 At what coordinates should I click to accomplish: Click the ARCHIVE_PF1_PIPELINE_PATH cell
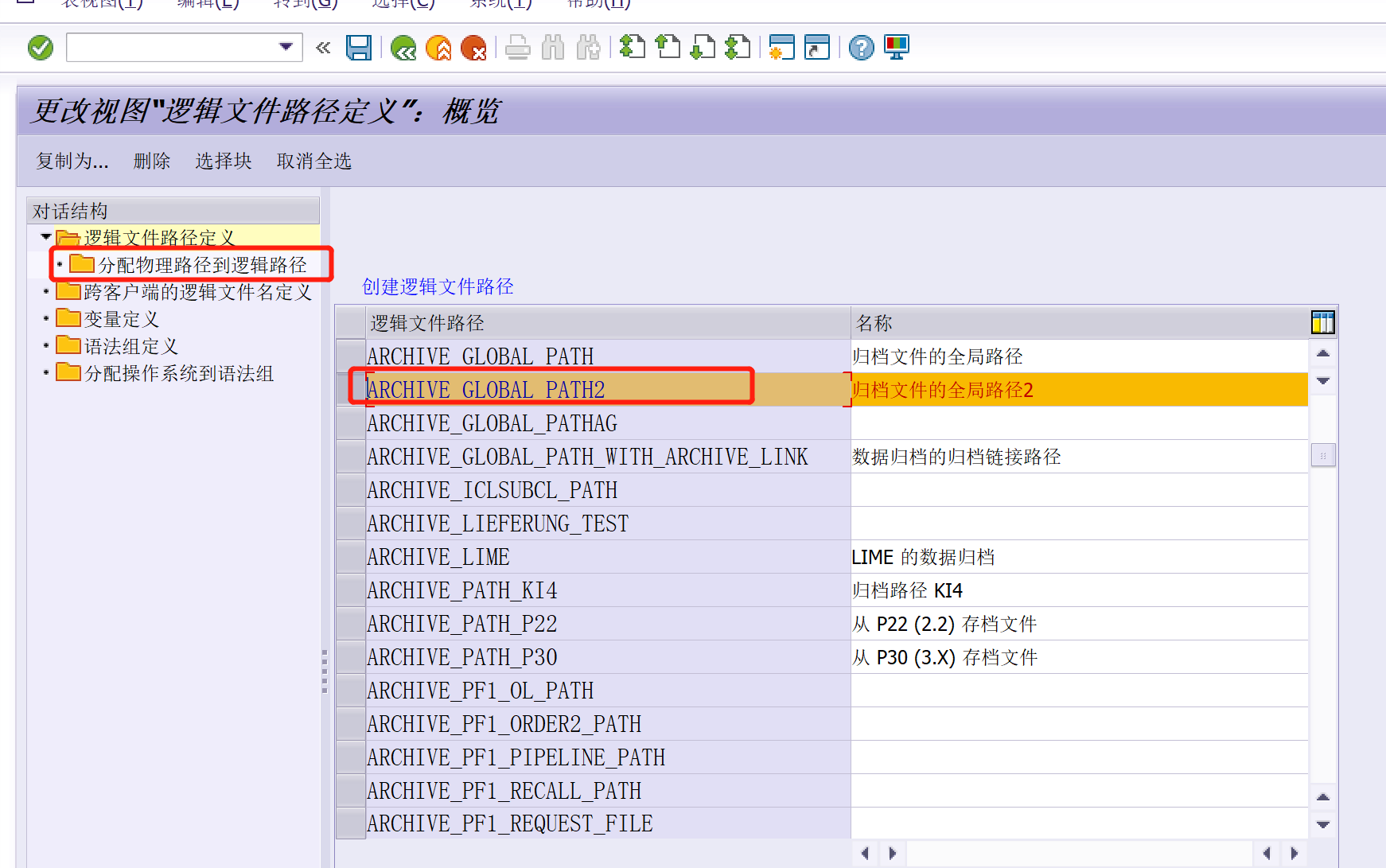(608, 757)
